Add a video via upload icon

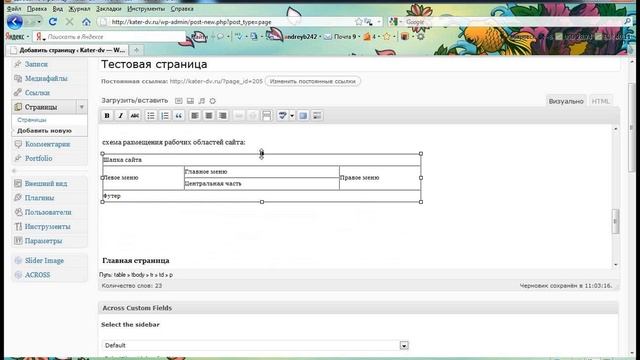point(190,101)
